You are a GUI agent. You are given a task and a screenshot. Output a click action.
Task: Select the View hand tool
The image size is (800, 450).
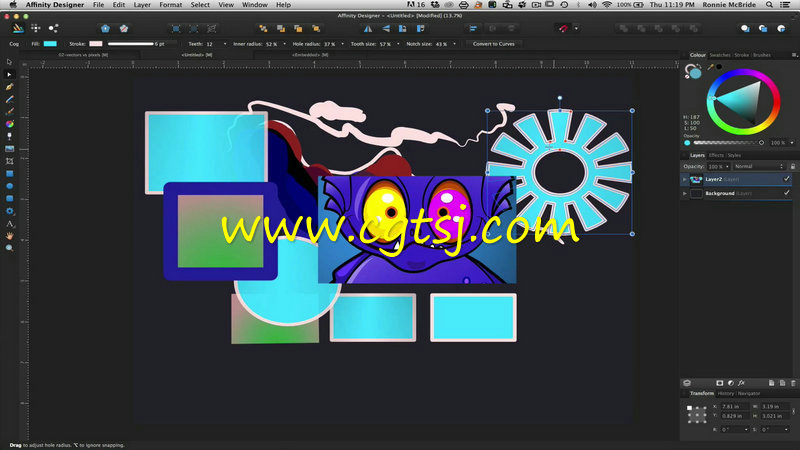(9, 236)
